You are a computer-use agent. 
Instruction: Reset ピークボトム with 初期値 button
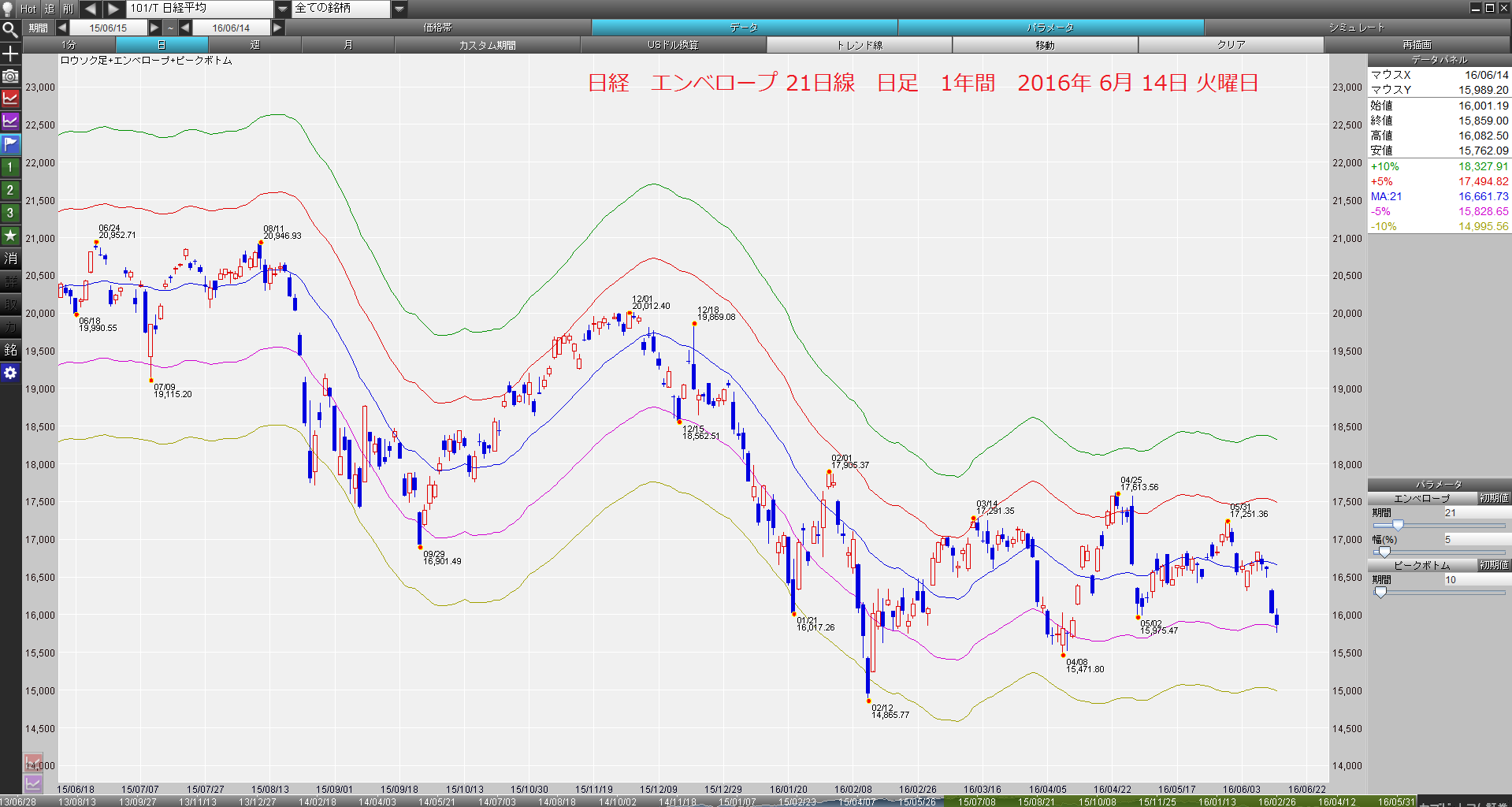click(1494, 565)
